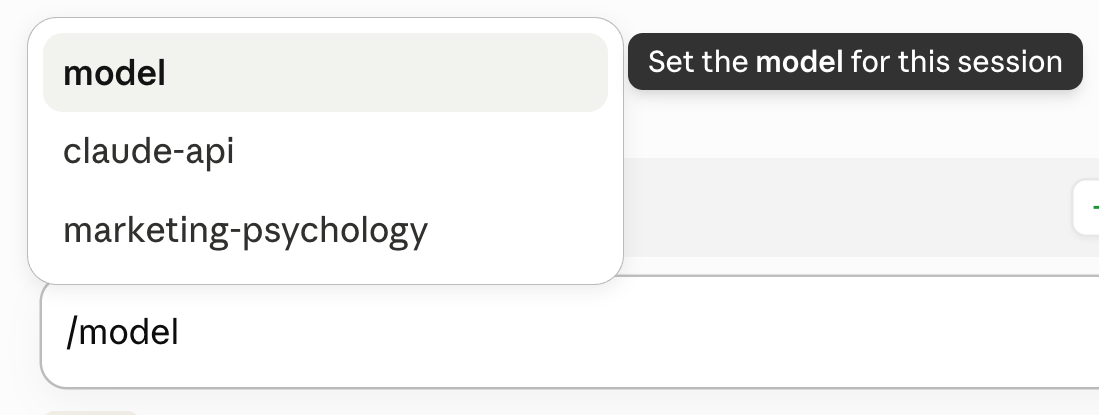Pick the marketing-psychology suggestion

(325, 230)
